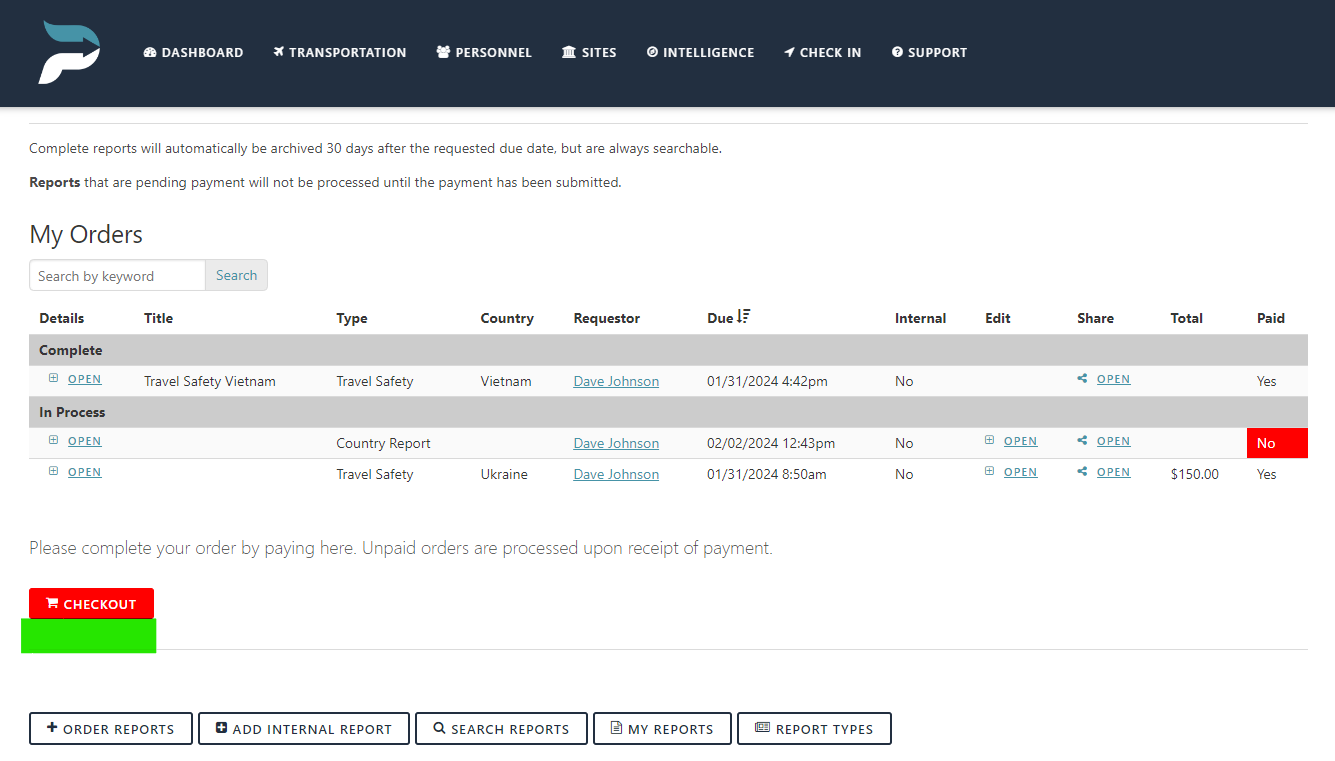Image resolution: width=1335 pixels, height=761 pixels.
Task: Open the Intelligence menu
Action: [700, 52]
